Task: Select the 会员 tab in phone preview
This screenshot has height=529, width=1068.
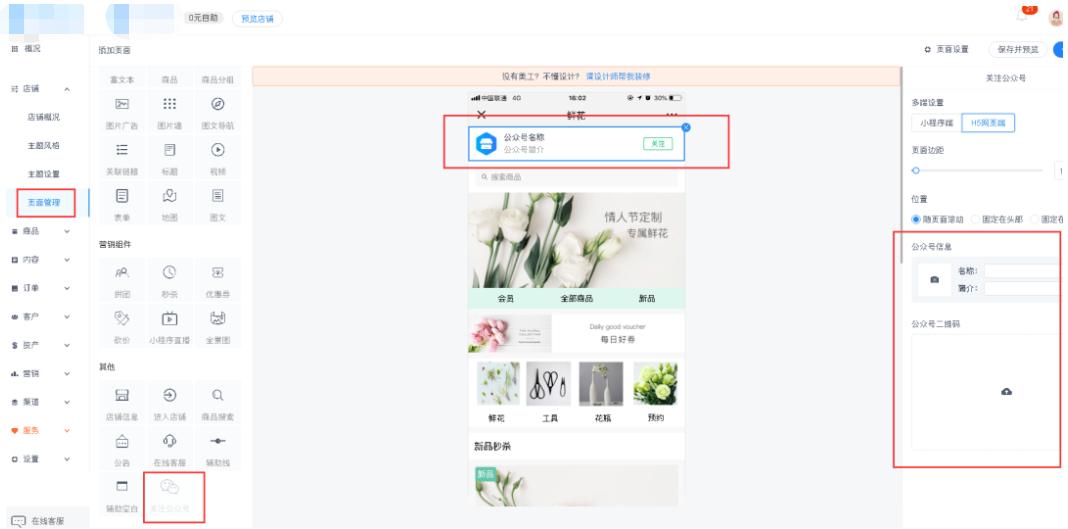Action: [x=505, y=299]
